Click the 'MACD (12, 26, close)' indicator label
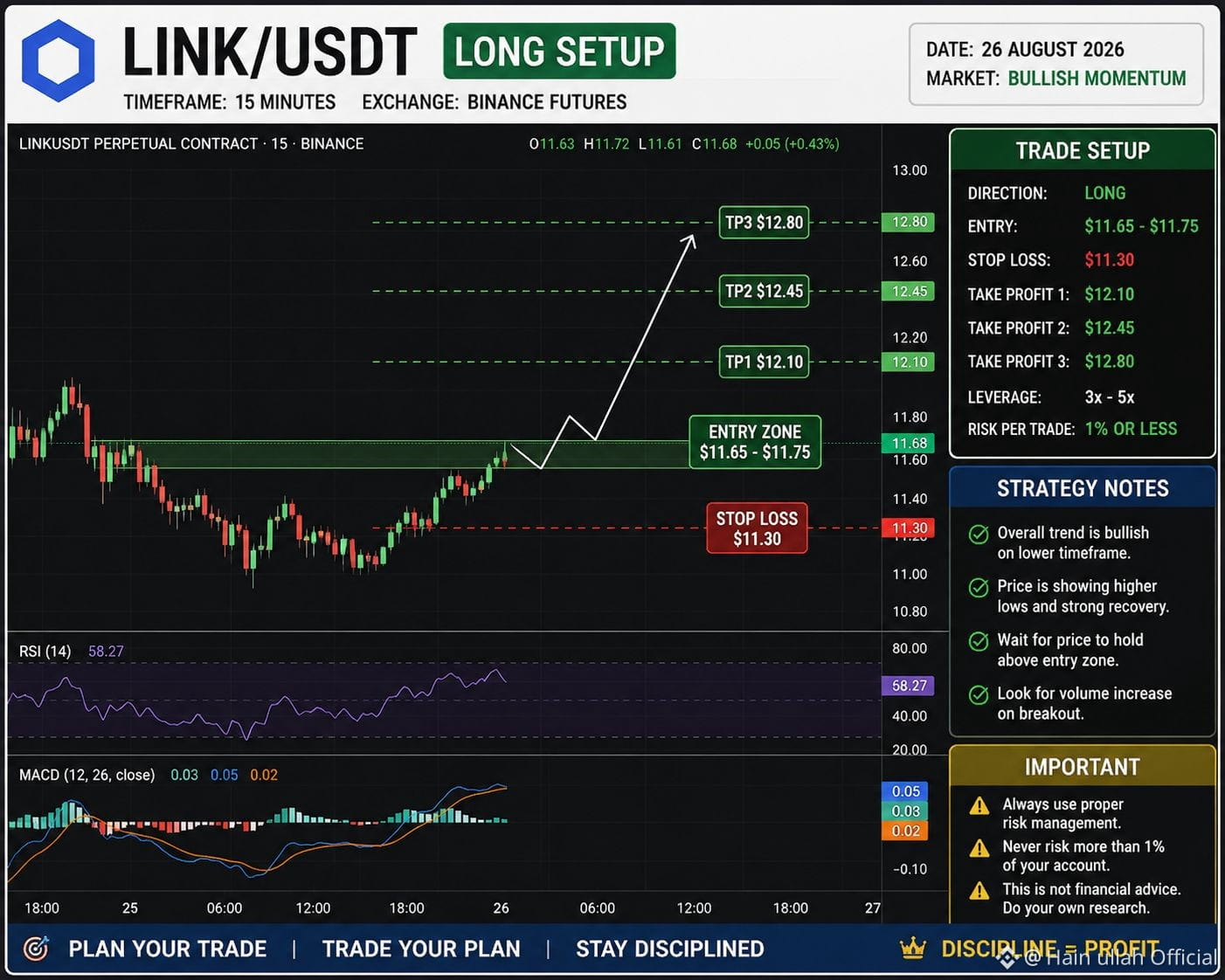Screen dimensions: 1225x980 87,775
